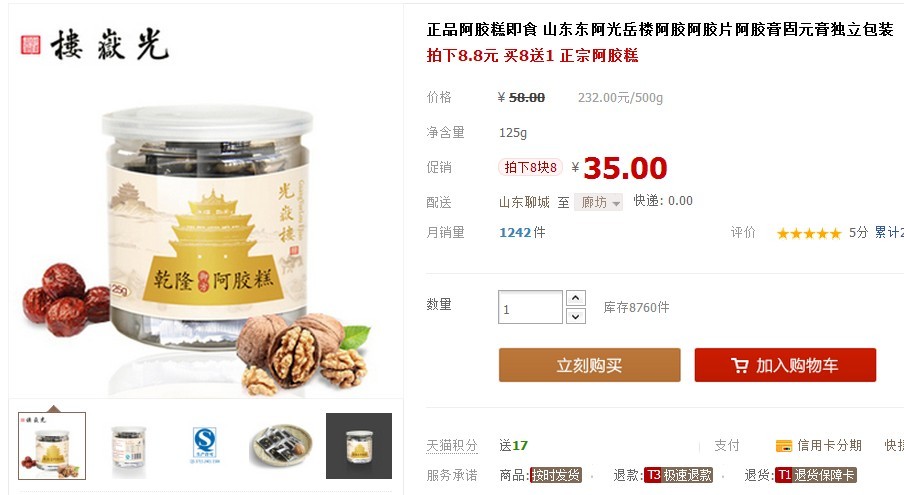This screenshot has height=495, width=904.
Task: Select the second thumbnail showing jar label
Action: (129, 446)
